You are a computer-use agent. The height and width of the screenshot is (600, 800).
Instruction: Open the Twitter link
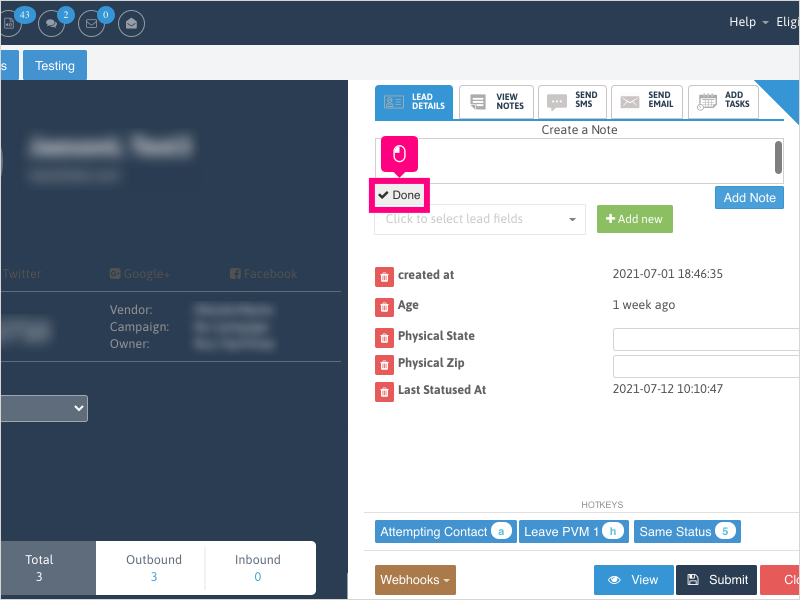20,273
